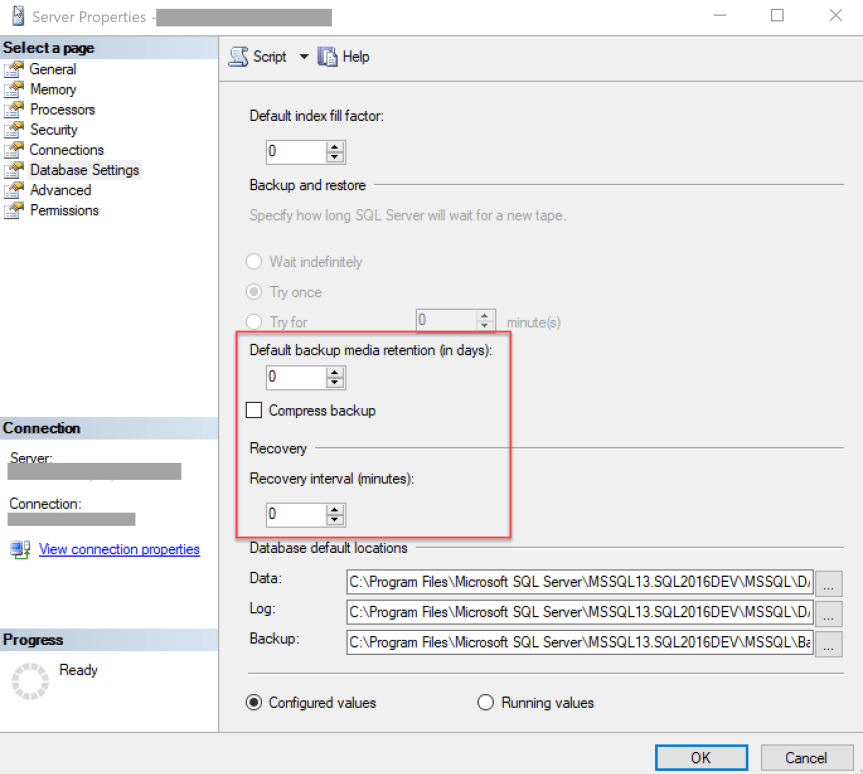863x774 pixels.
Task: Increase Try for minutes value
Action: coord(484,315)
